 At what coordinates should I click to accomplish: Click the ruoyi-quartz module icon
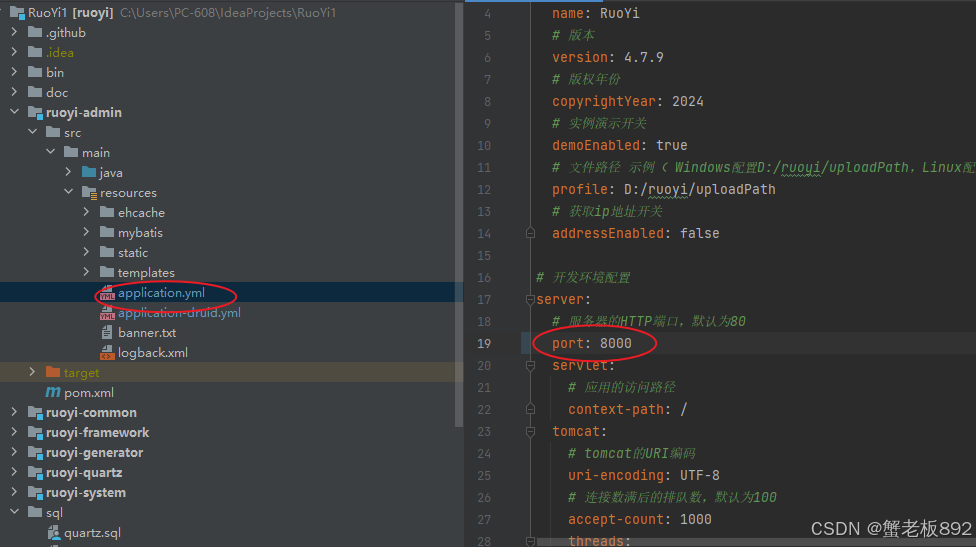35,472
